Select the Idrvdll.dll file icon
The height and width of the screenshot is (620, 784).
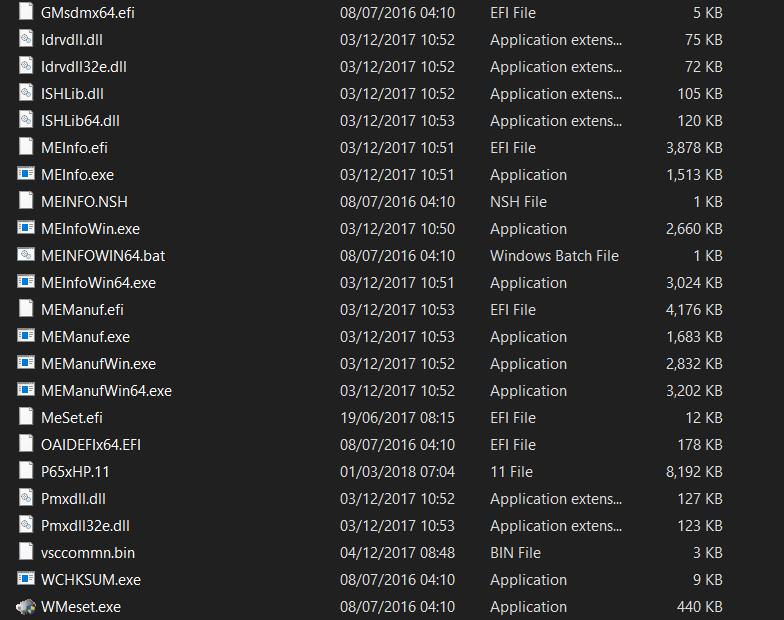[x=26, y=40]
